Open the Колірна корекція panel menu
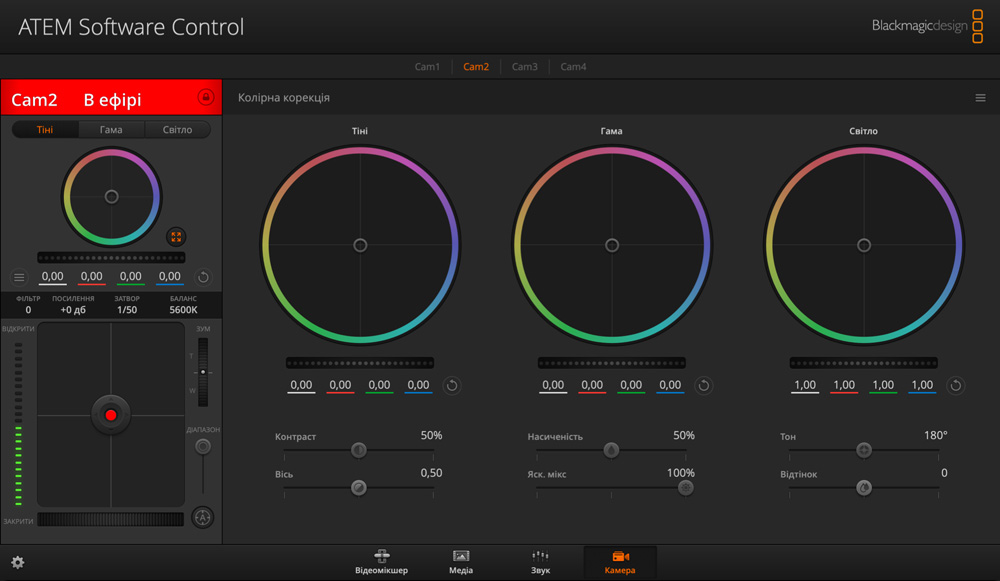 tap(981, 98)
